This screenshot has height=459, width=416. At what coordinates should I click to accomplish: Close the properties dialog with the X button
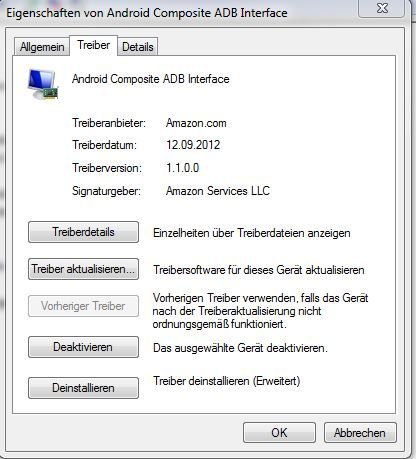(381, 8)
